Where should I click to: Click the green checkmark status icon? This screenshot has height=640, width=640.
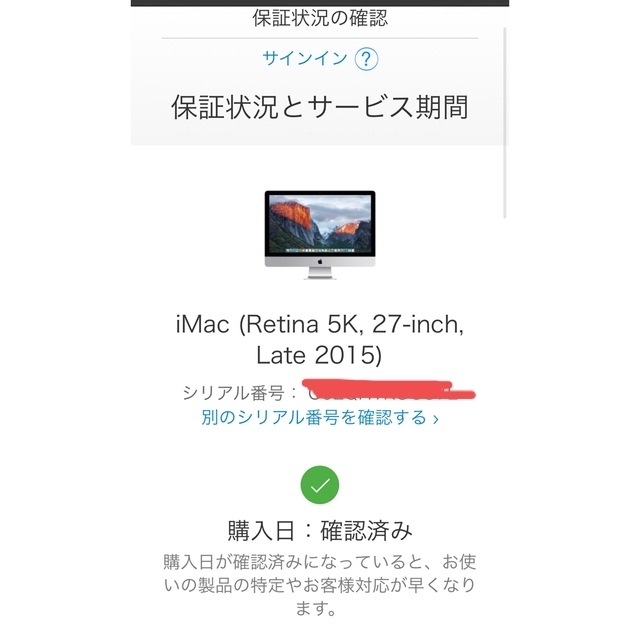tap(320, 485)
